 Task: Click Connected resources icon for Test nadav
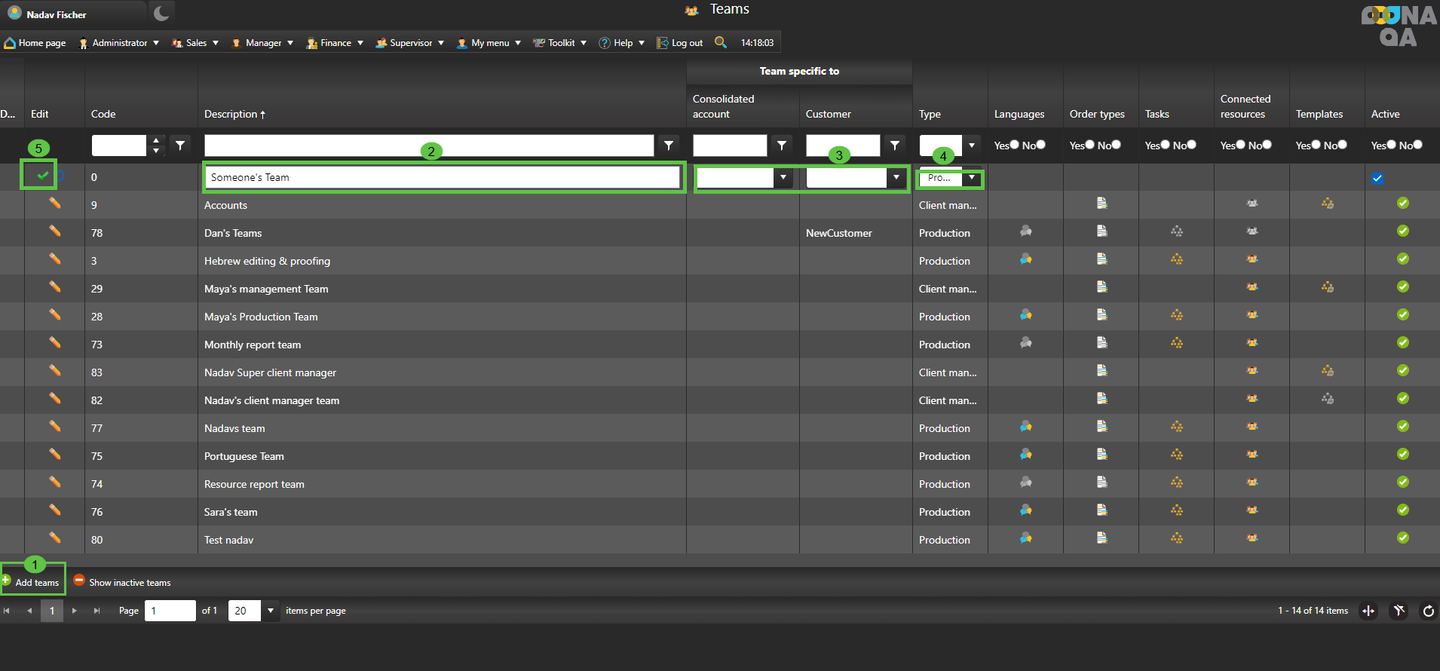tap(1252, 539)
